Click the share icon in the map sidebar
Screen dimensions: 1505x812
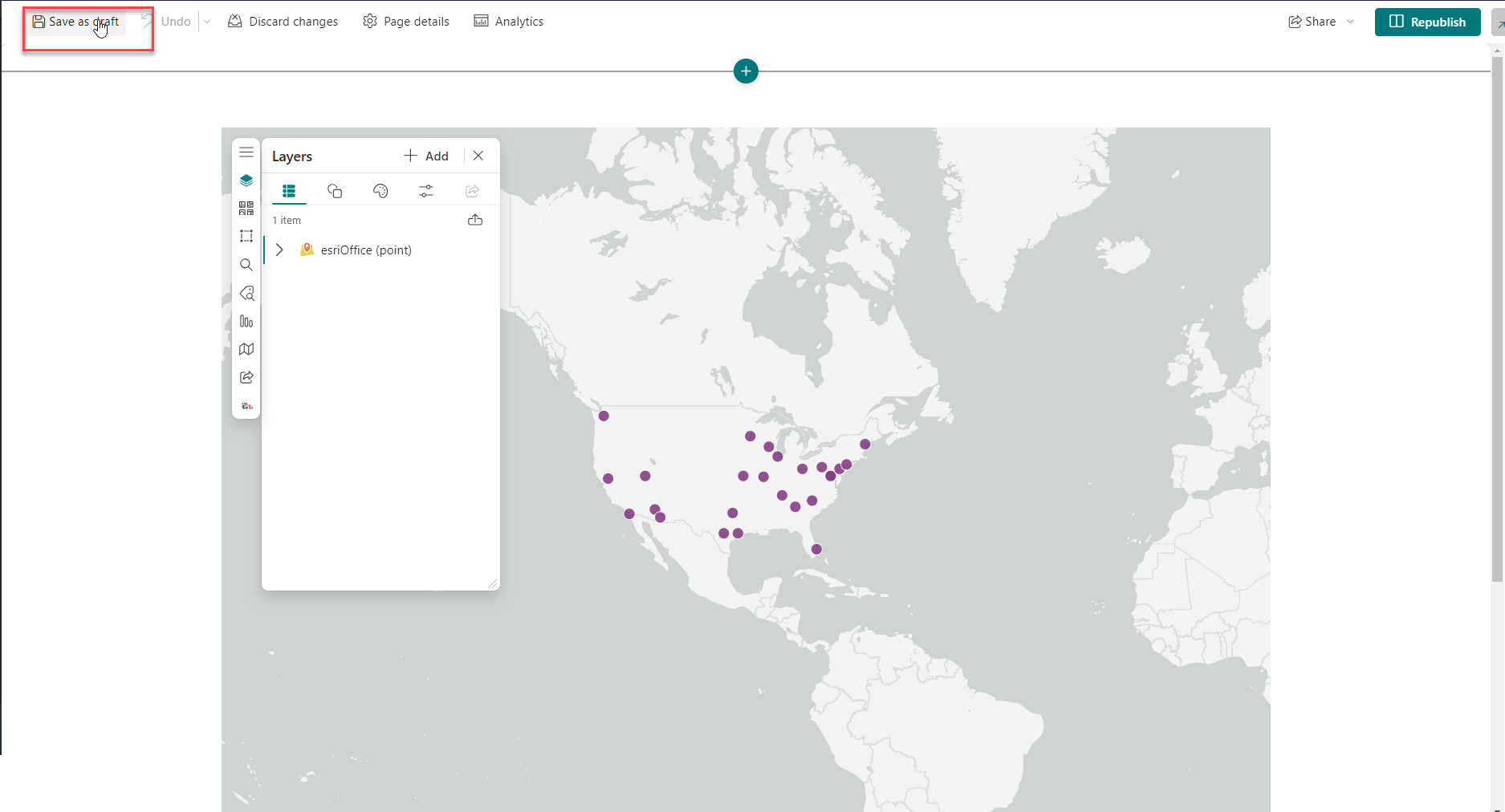click(x=246, y=377)
